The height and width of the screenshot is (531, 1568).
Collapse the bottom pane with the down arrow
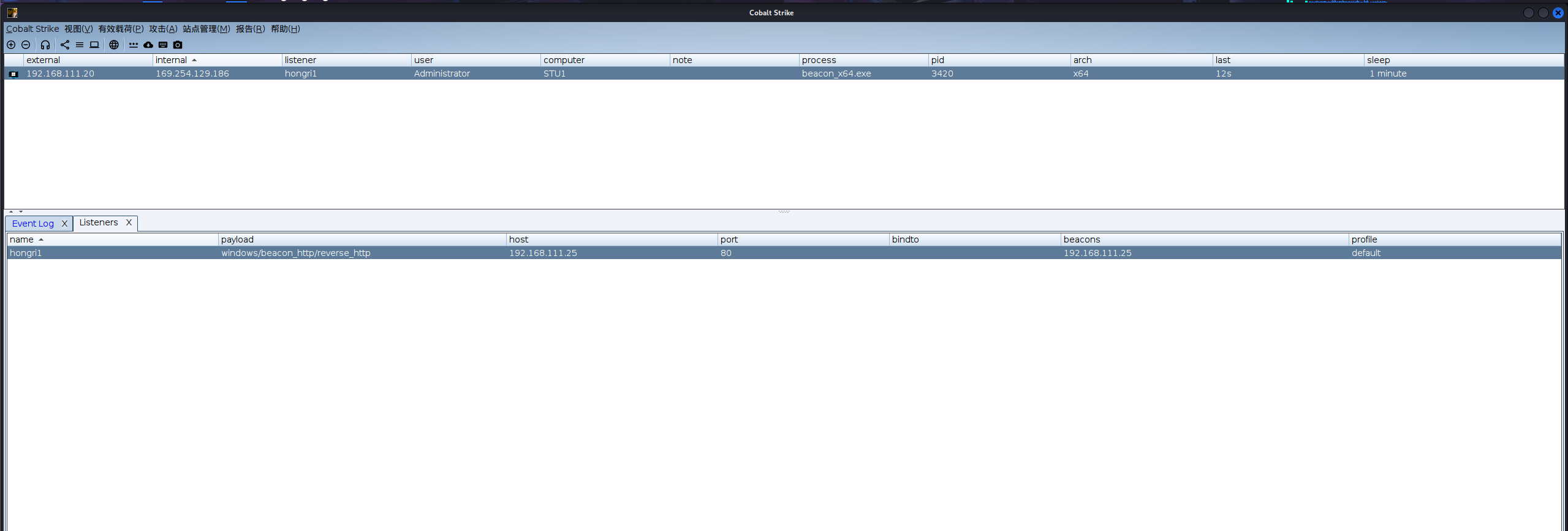tap(21, 211)
